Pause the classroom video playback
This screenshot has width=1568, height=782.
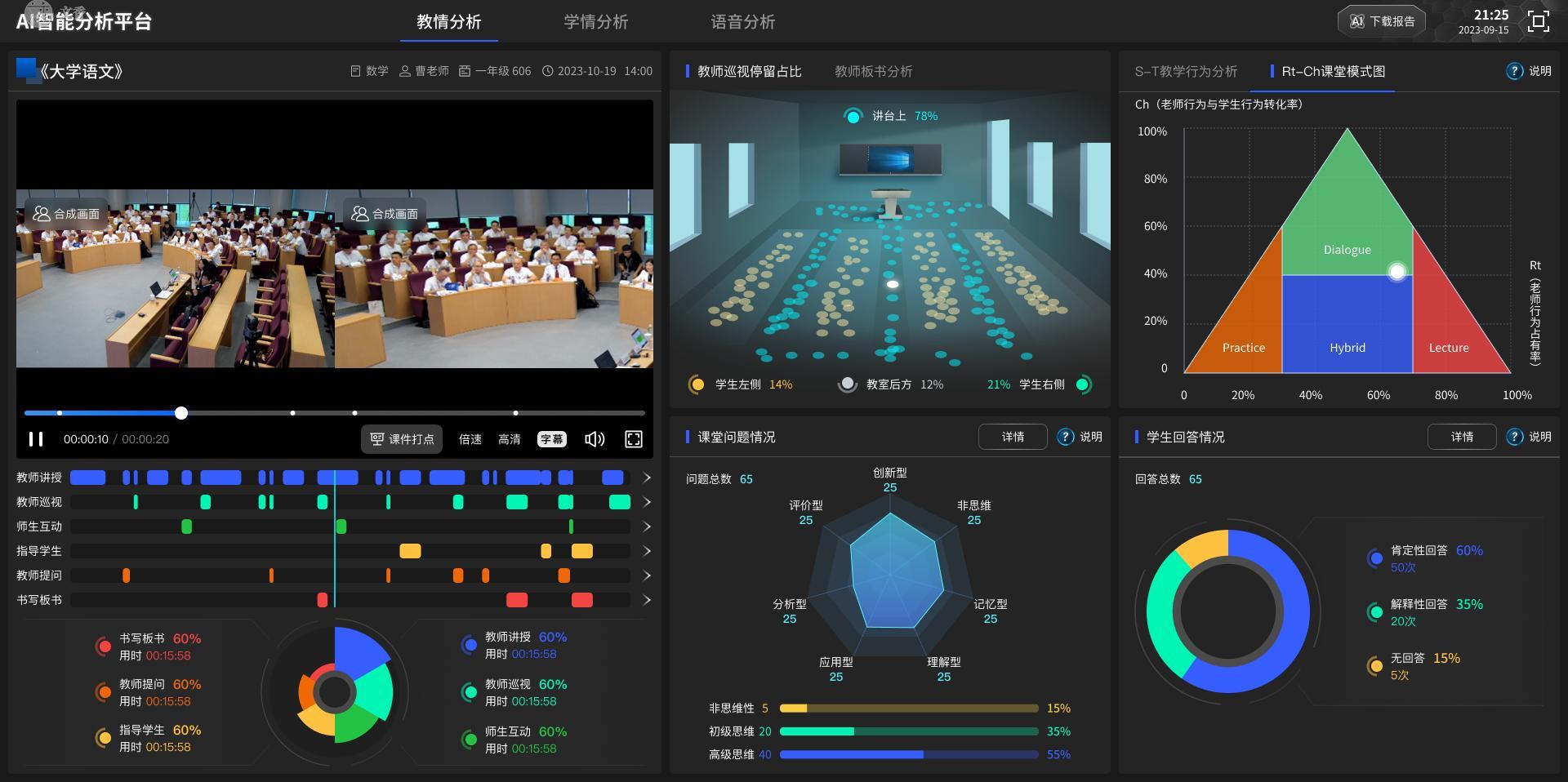click(x=36, y=439)
